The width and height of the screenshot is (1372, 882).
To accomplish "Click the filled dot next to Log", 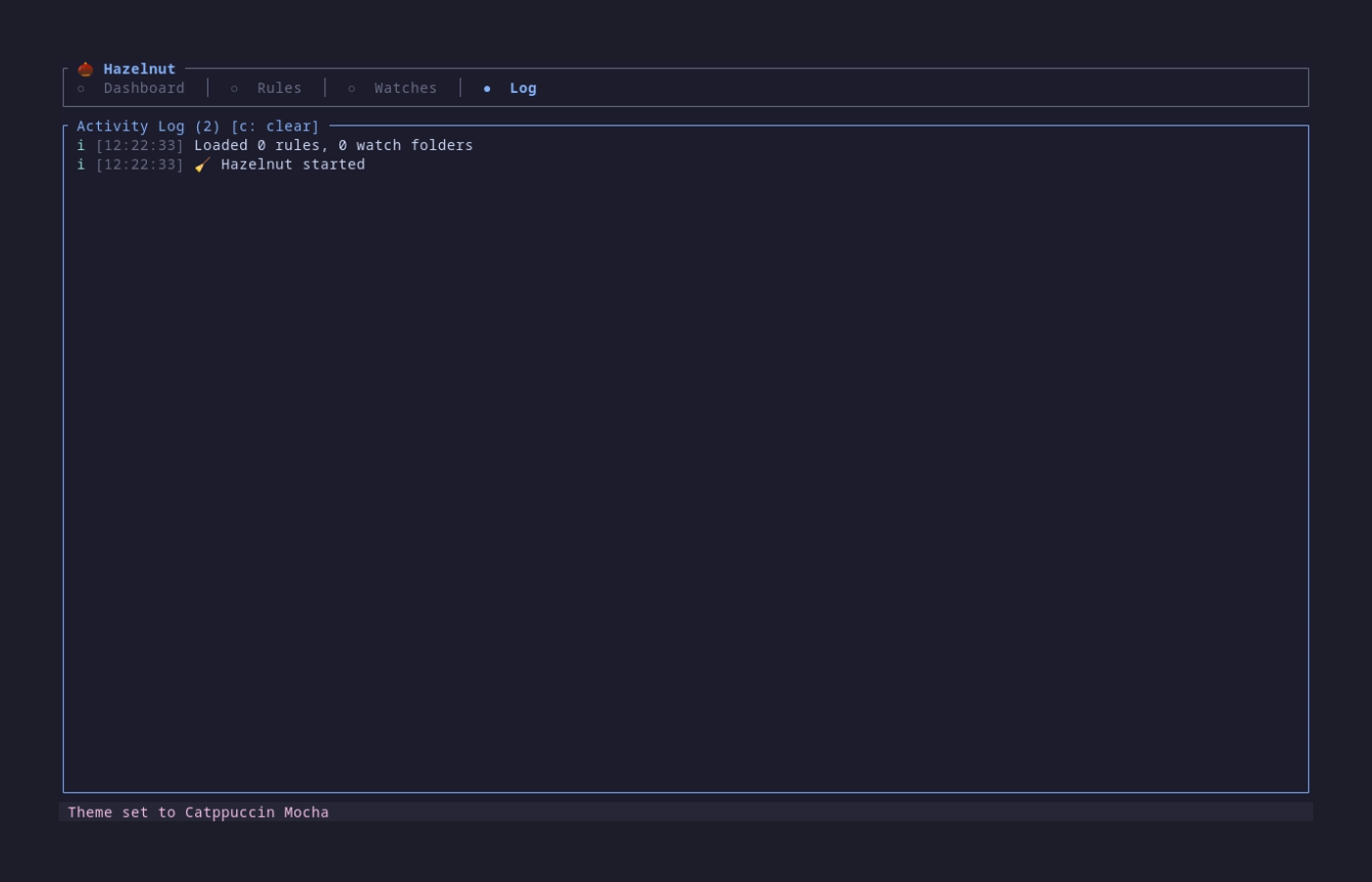I will (x=487, y=88).
